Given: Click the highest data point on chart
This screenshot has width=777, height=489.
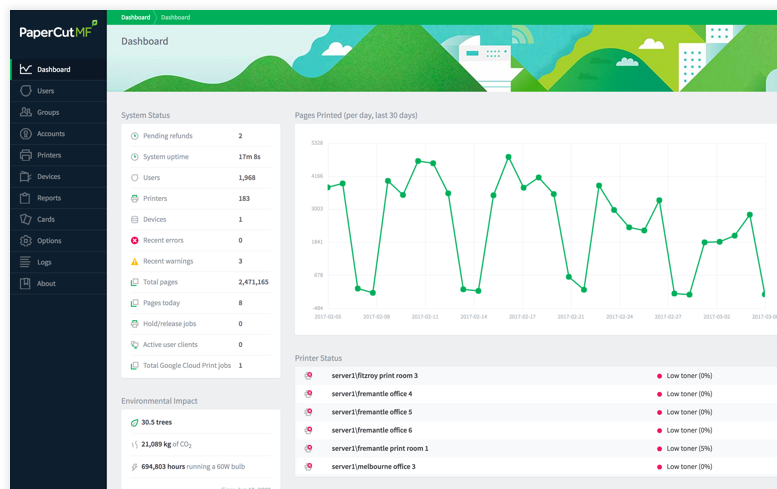Looking at the screenshot, I should pos(508,157).
